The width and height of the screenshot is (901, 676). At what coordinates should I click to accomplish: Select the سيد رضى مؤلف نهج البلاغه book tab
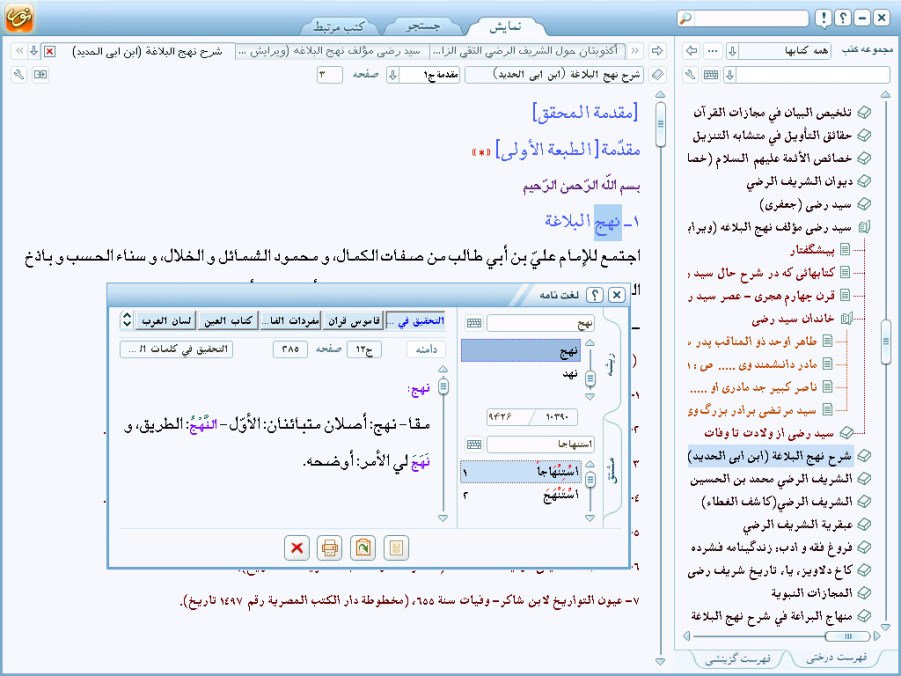point(330,51)
